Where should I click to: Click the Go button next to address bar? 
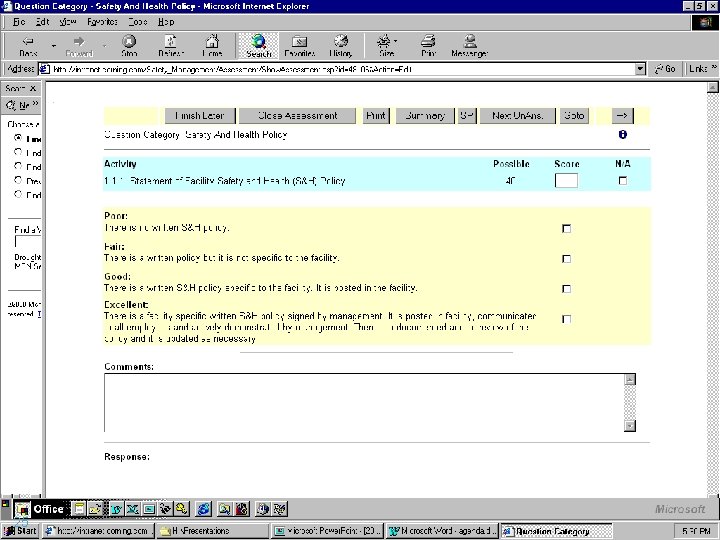665,69
